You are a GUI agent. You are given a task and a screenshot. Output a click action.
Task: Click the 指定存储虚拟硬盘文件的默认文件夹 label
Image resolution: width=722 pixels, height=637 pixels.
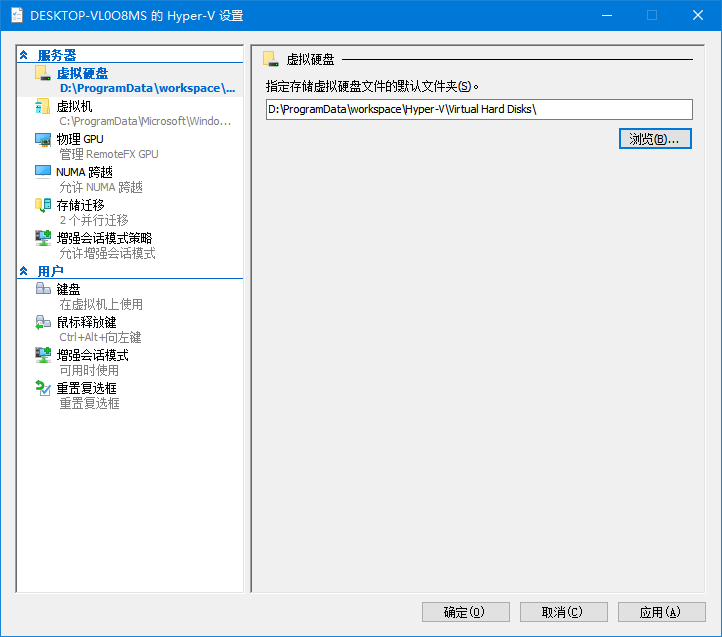[372, 86]
